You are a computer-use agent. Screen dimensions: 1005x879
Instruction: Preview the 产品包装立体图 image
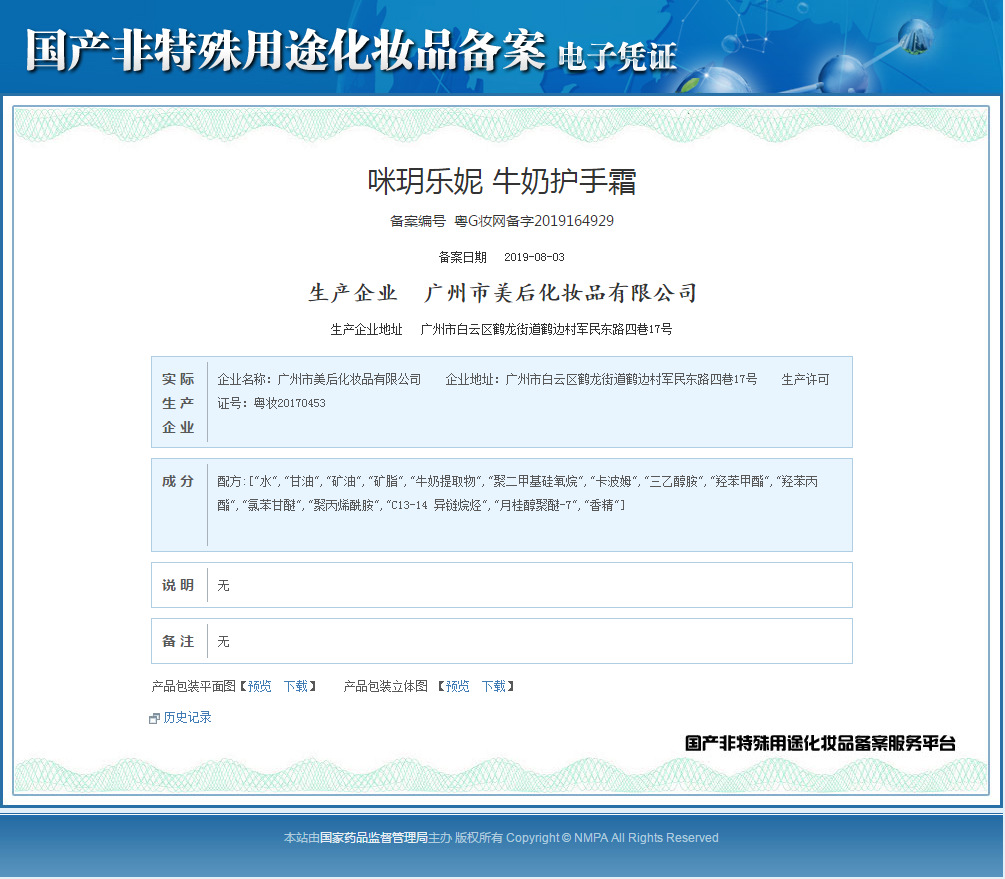[x=458, y=687]
